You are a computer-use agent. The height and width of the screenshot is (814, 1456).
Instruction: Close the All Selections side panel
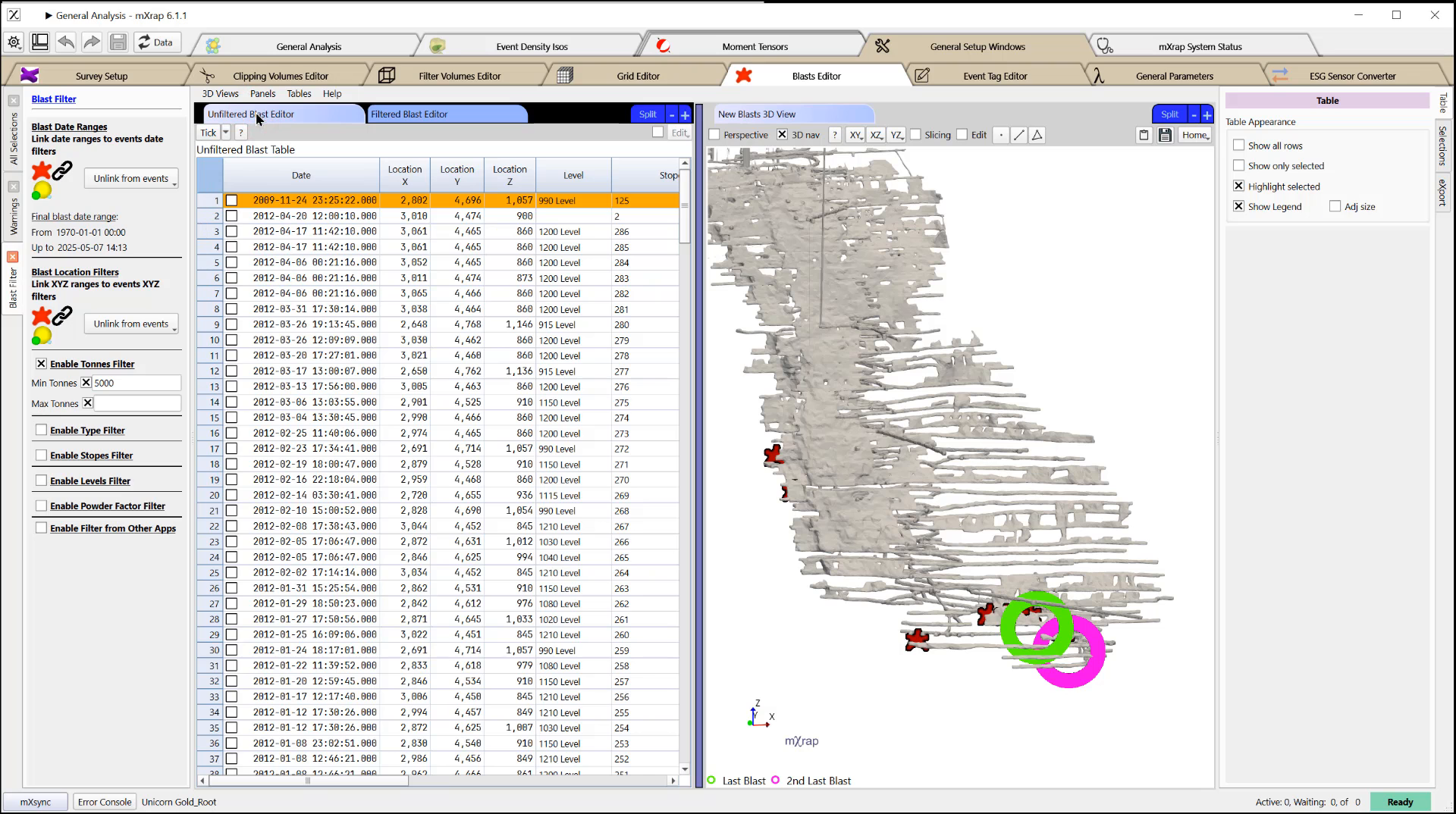pos(14,101)
